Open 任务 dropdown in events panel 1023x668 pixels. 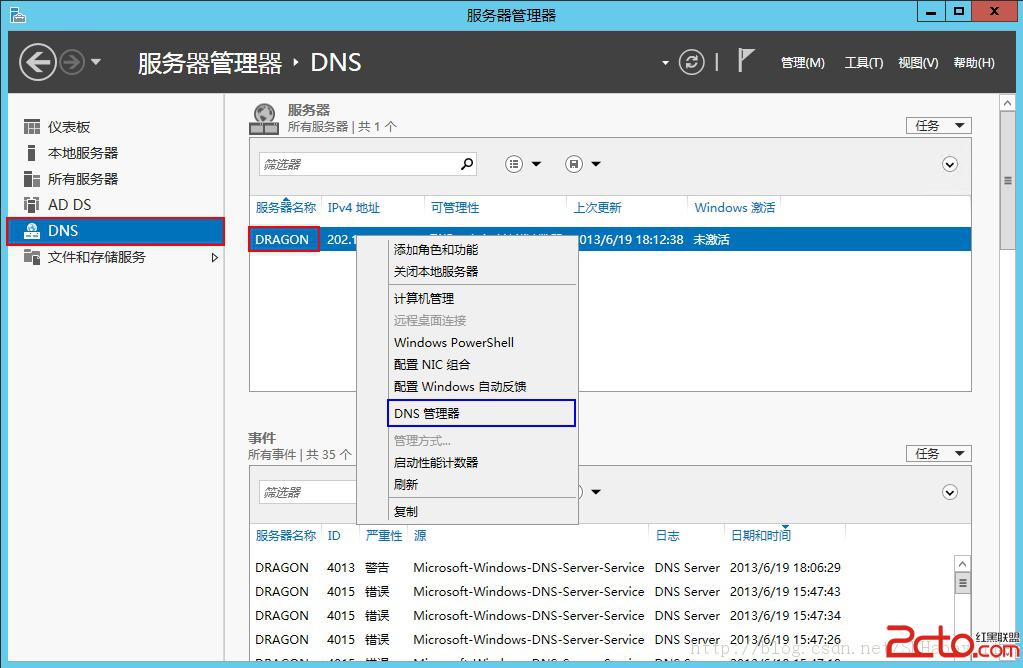(x=938, y=453)
